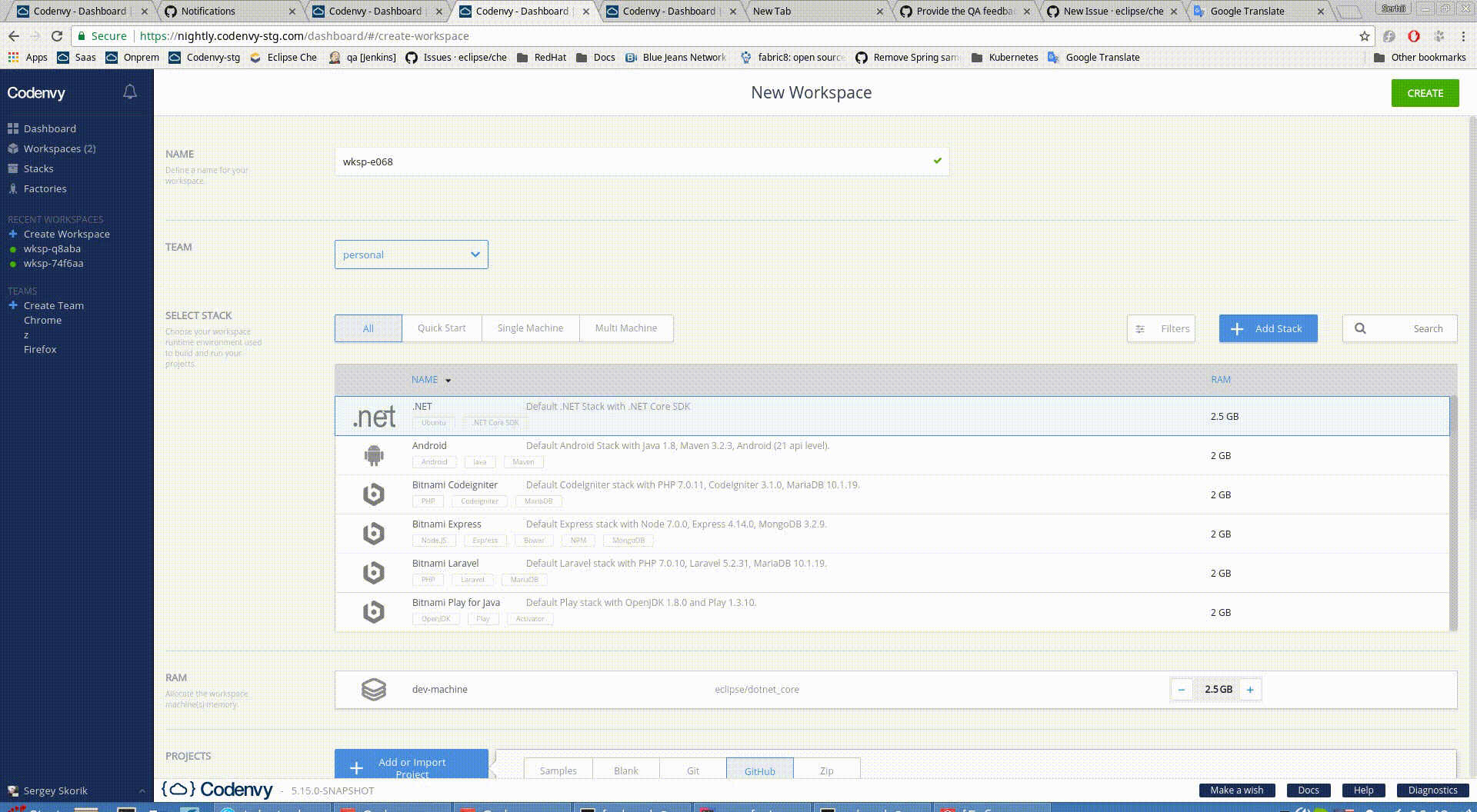Click Add or Import Project button
Screen dimensions: 1477x812
pyautogui.click(x=412, y=764)
